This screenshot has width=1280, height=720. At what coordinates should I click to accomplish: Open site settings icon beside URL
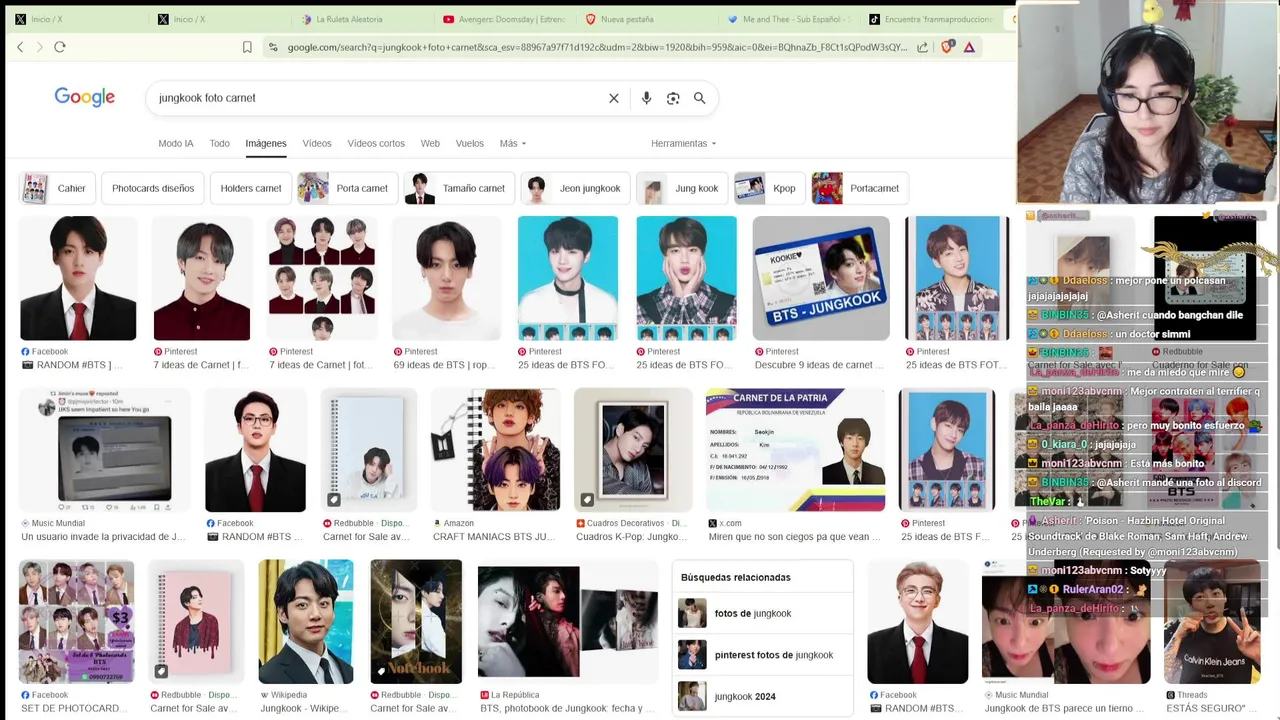[x=273, y=47]
